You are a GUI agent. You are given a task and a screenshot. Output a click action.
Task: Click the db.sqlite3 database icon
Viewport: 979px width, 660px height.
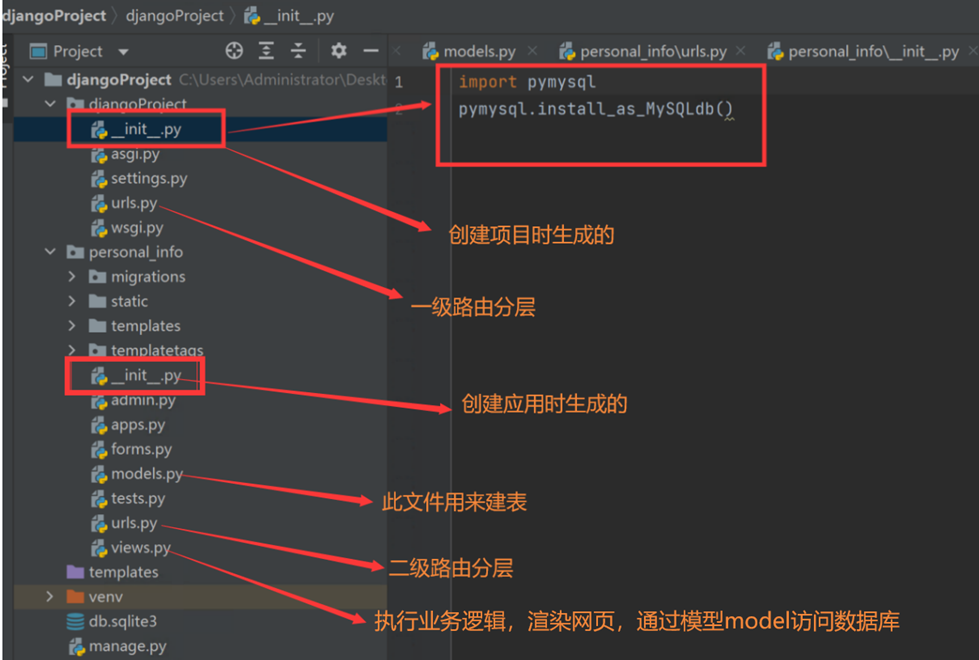pos(76,621)
